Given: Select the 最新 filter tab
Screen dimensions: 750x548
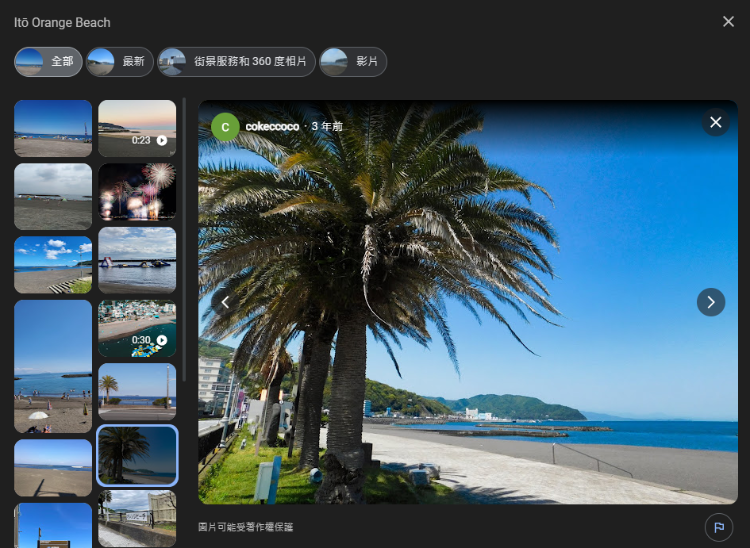Looking at the screenshot, I should tap(120, 62).
